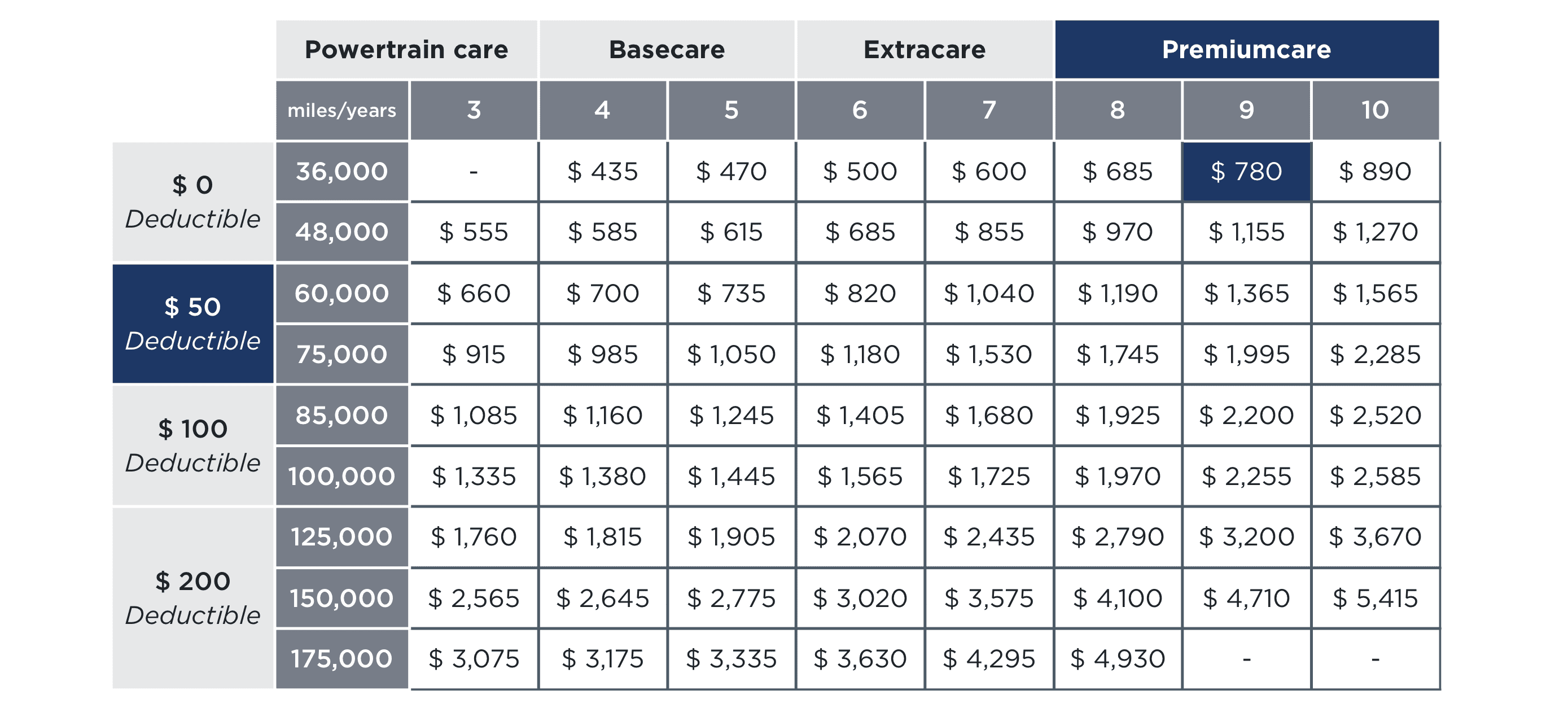The image size is (1568, 725).
Task: Click the $ 435 price cell
Action: 603,172
